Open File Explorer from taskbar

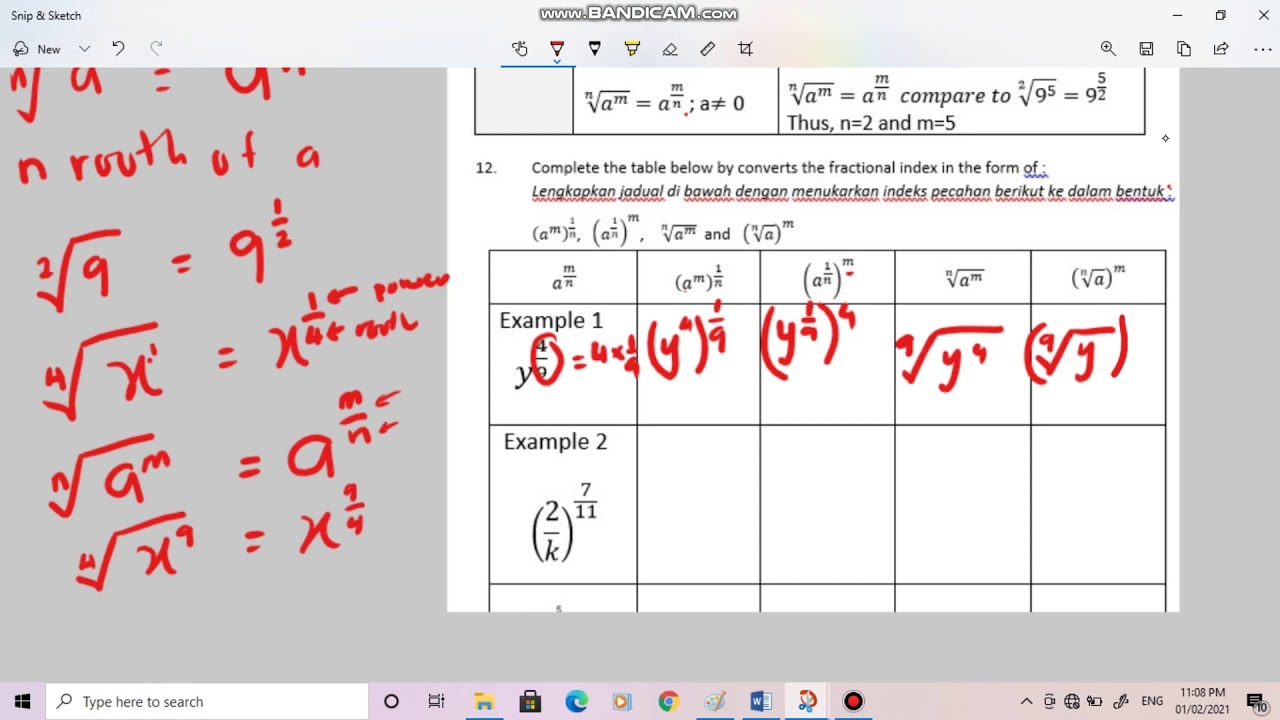(484, 701)
